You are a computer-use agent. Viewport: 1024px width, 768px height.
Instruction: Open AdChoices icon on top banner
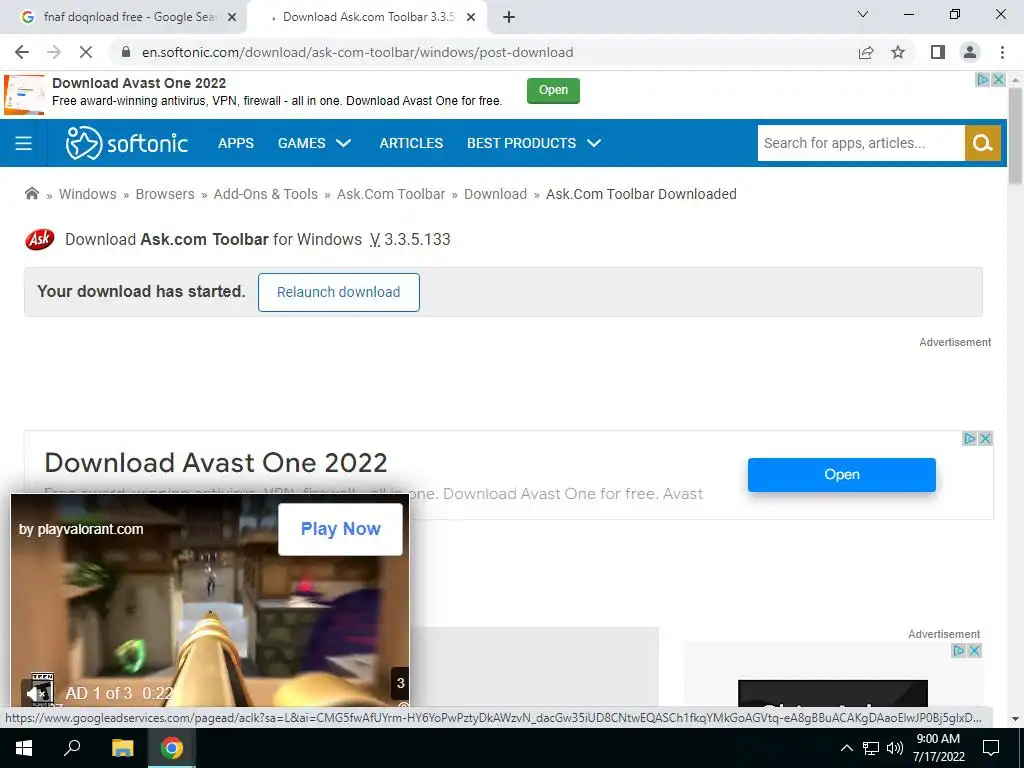pos(982,80)
